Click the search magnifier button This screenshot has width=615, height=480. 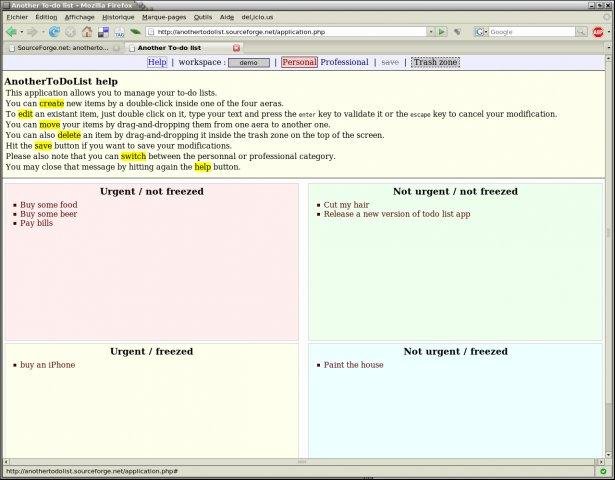click(x=581, y=32)
